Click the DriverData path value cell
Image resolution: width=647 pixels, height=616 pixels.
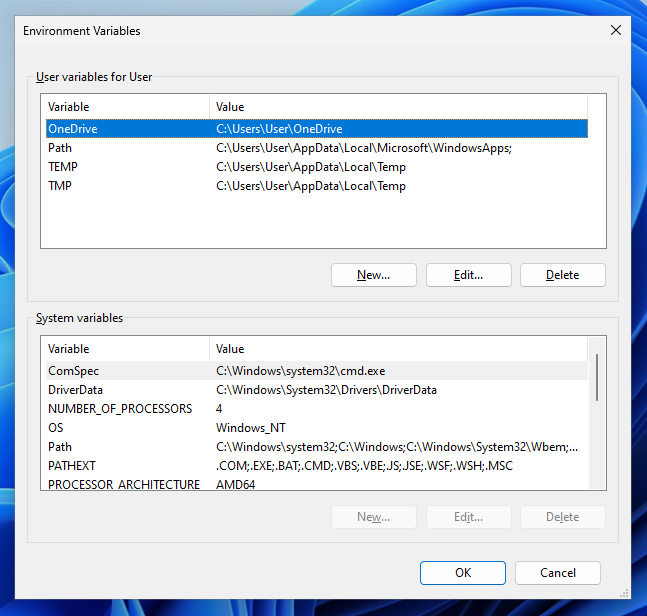326,389
